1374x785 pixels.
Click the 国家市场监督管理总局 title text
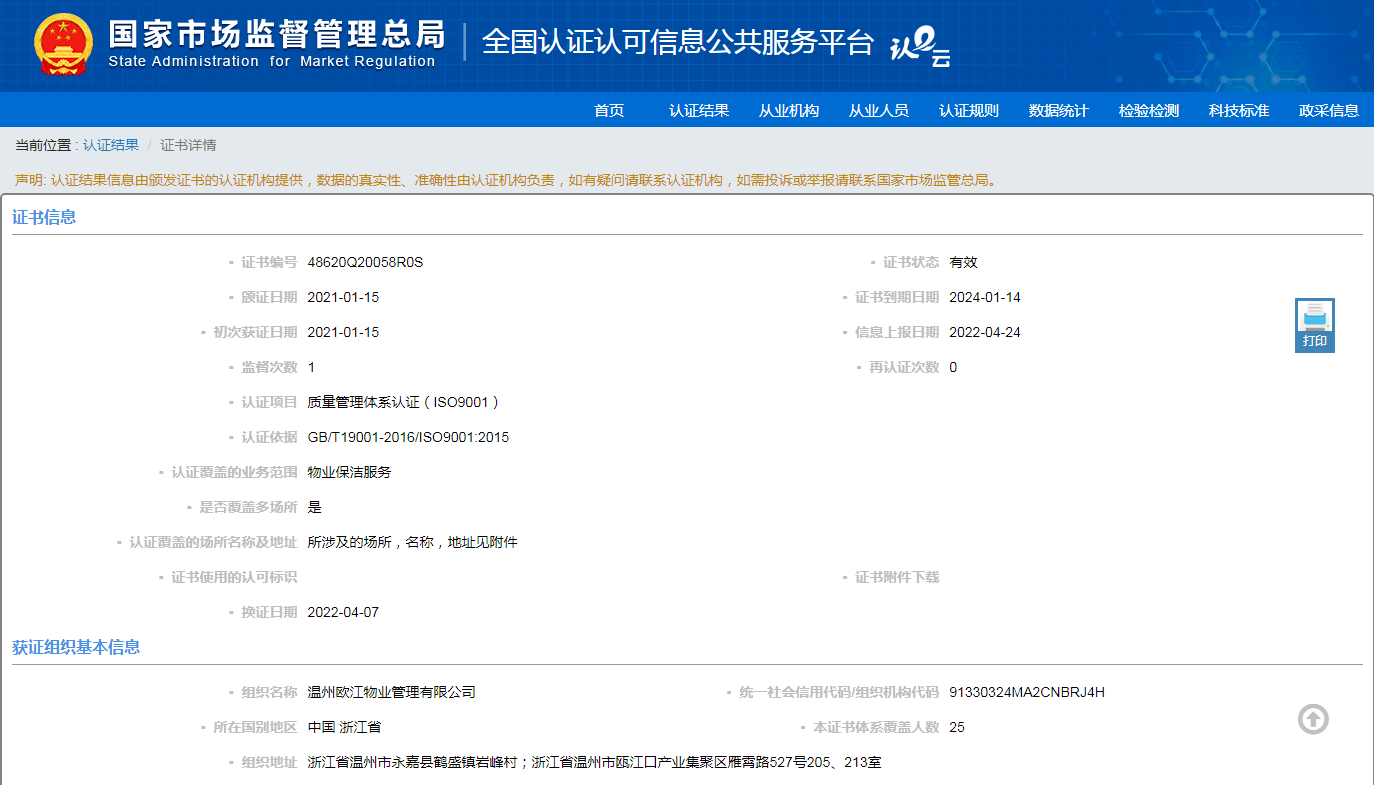pos(276,35)
